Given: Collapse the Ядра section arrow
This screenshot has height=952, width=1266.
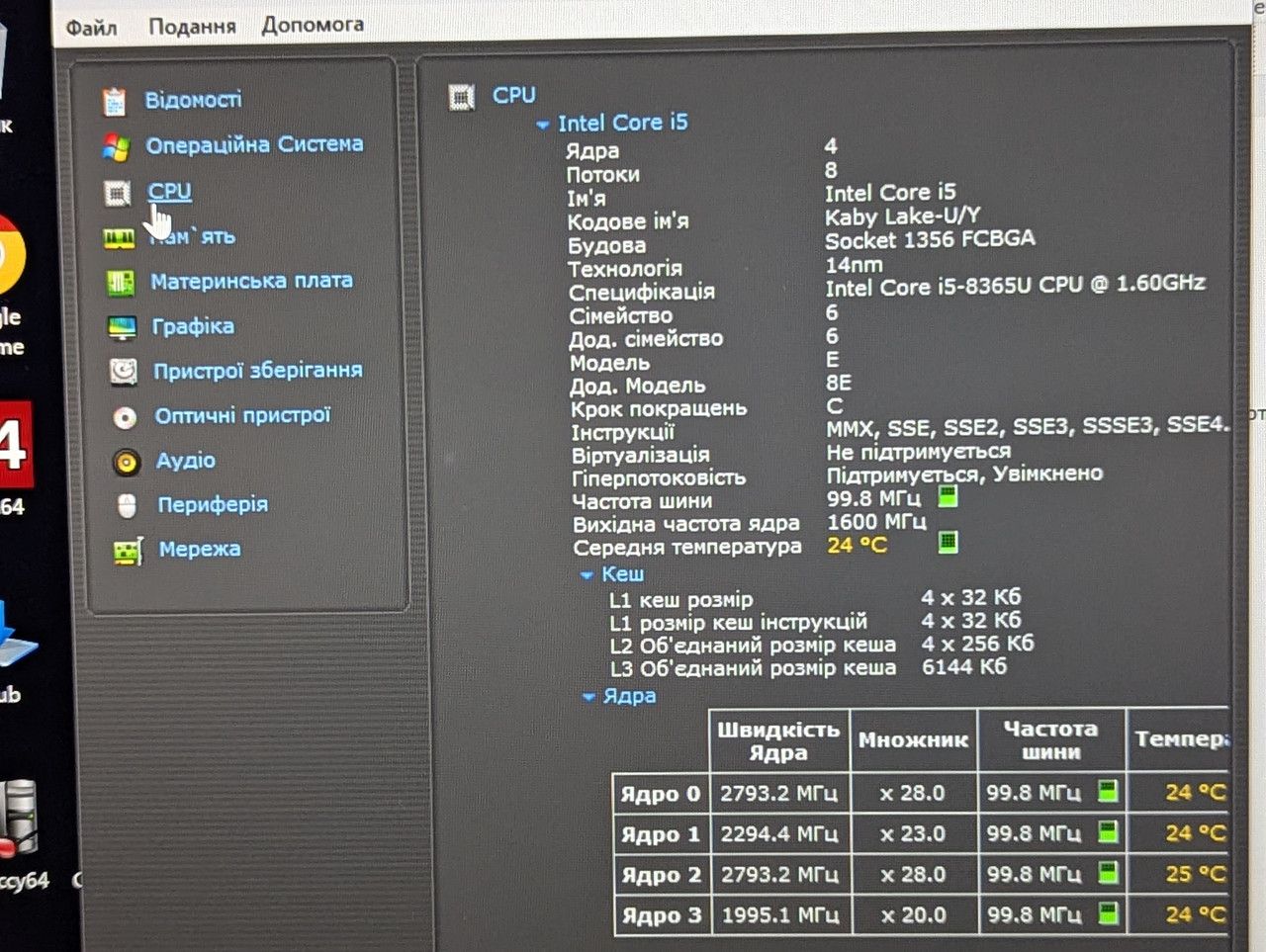Looking at the screenshot, I should coord(589,698).
